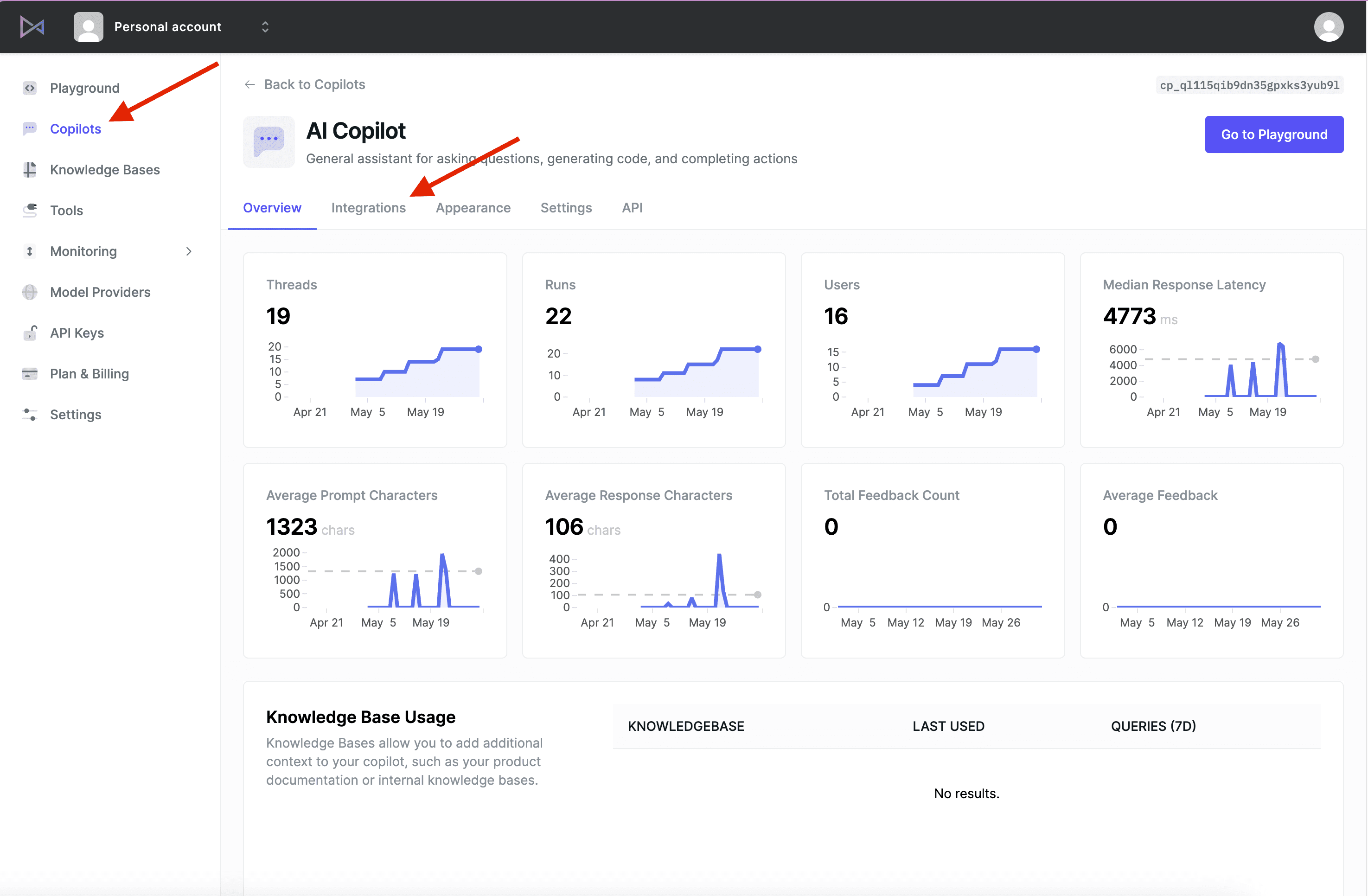Click the Average Response Characters value 106
Image resolution: width=1368 pixels, height=896 pixels.
click(564, 526)
